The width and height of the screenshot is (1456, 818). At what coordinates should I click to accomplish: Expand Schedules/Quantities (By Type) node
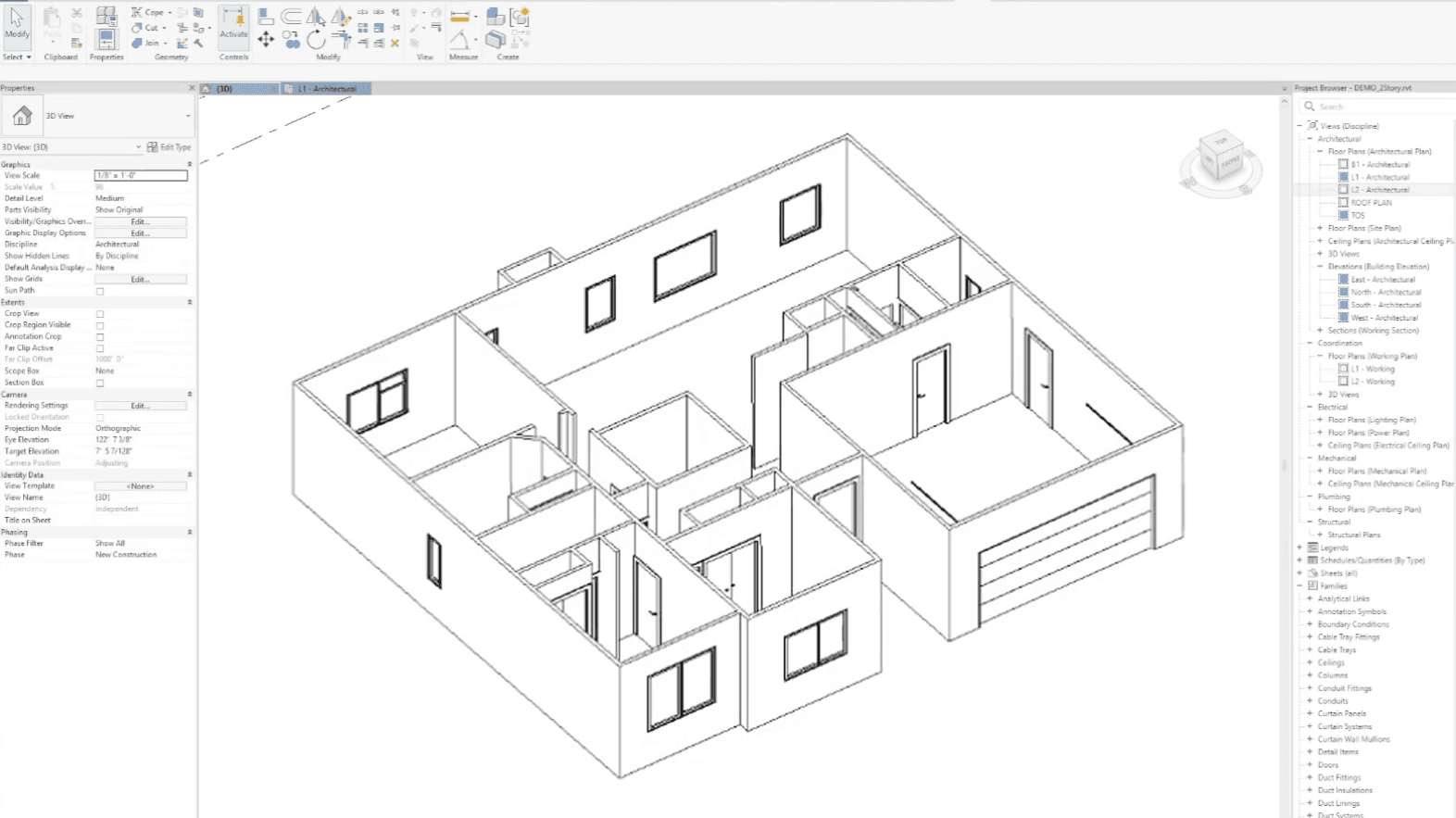point(1300,560)
